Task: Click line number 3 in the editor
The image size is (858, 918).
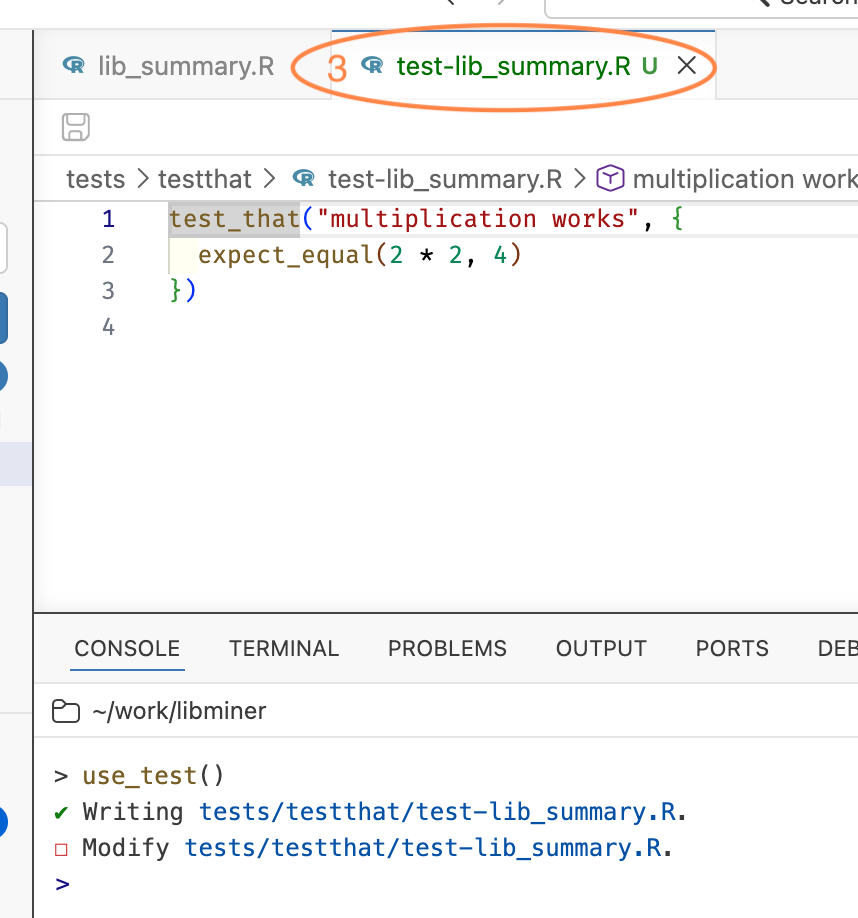Action: click(x=108, y=291)
